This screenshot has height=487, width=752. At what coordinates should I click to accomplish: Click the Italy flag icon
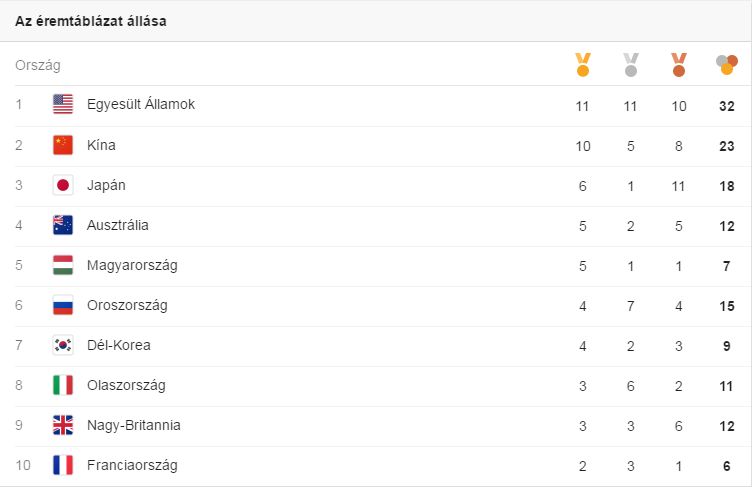(x=63, y=385)
